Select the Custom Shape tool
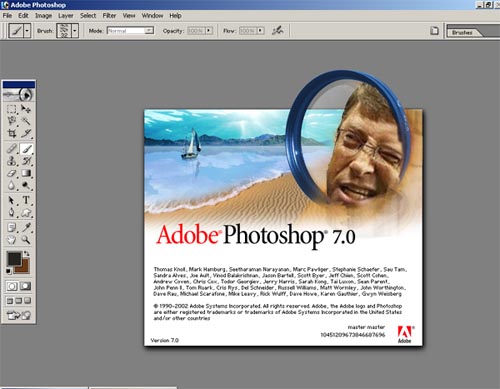This screenshot has width=500, height=389. 26,213
